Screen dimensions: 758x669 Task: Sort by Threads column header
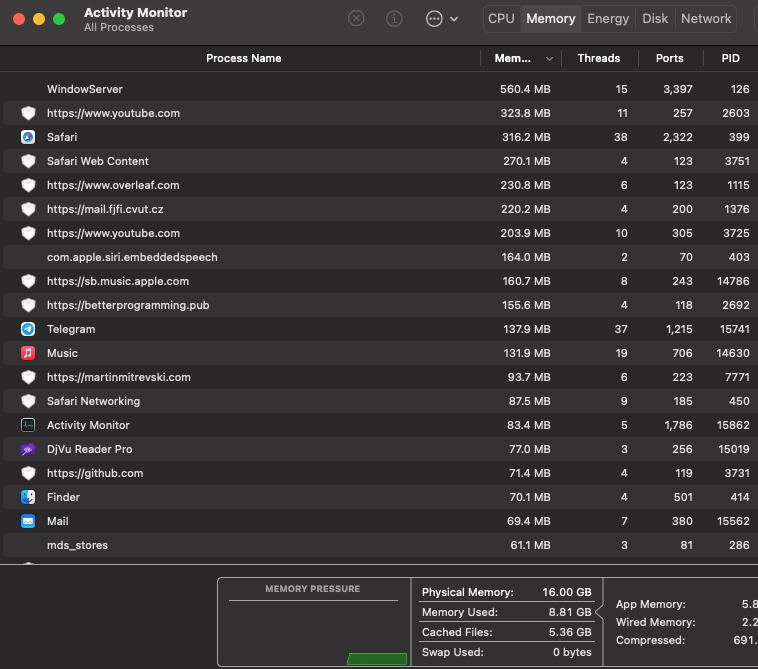coord(598,58)
